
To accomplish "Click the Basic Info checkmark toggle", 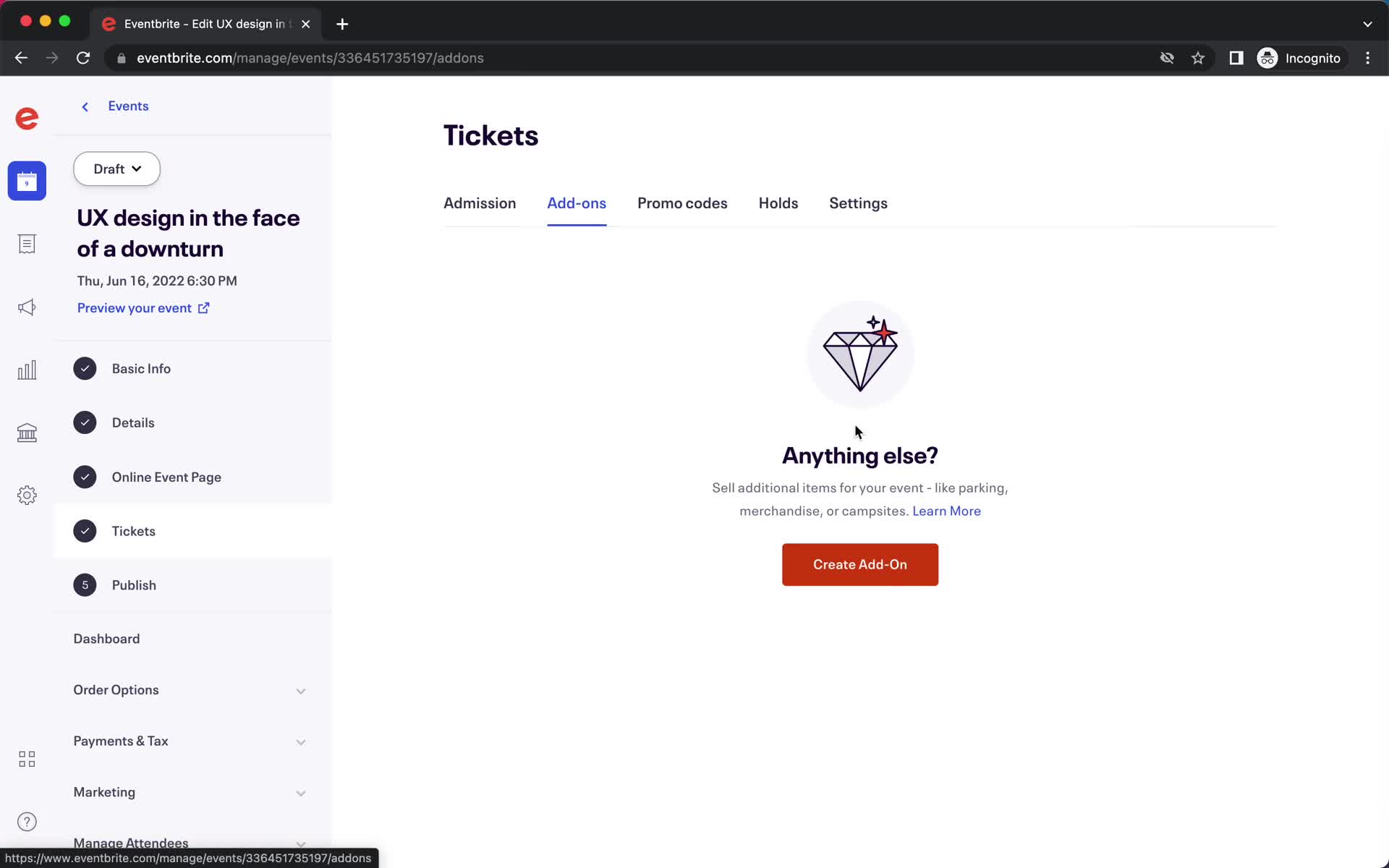I will click(85, 368).
